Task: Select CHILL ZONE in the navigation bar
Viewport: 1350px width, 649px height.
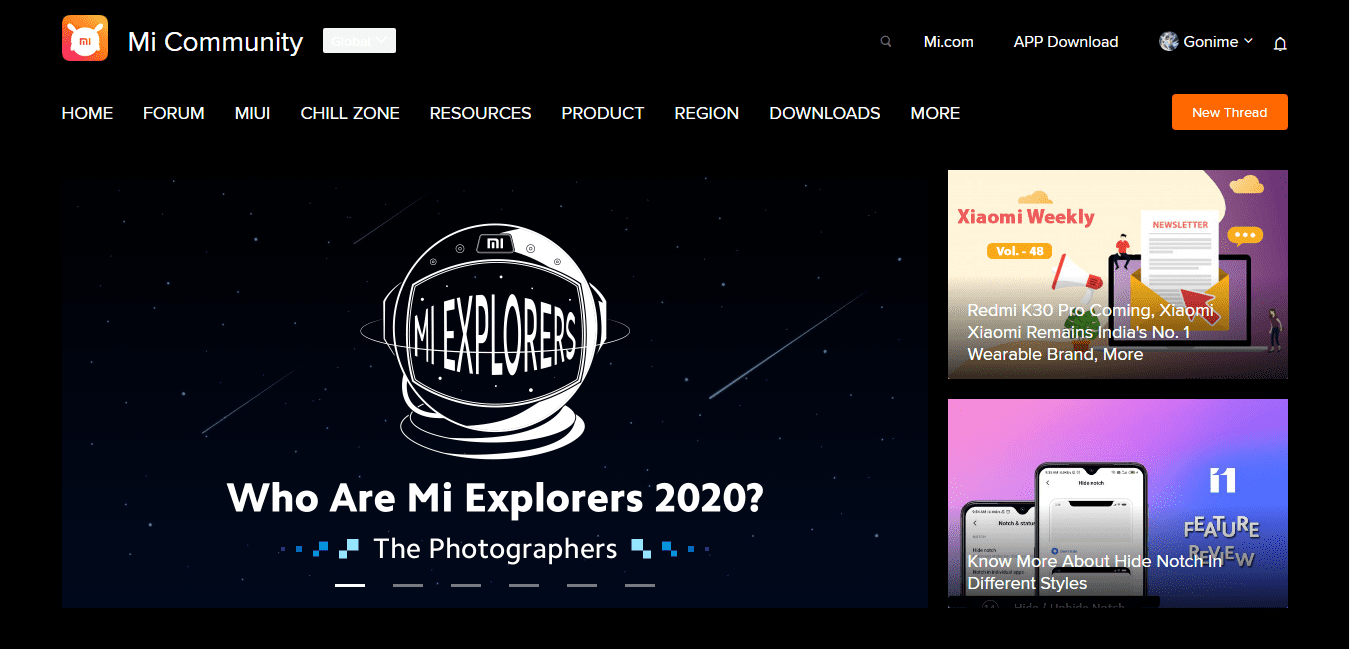Action: point(350,113)
